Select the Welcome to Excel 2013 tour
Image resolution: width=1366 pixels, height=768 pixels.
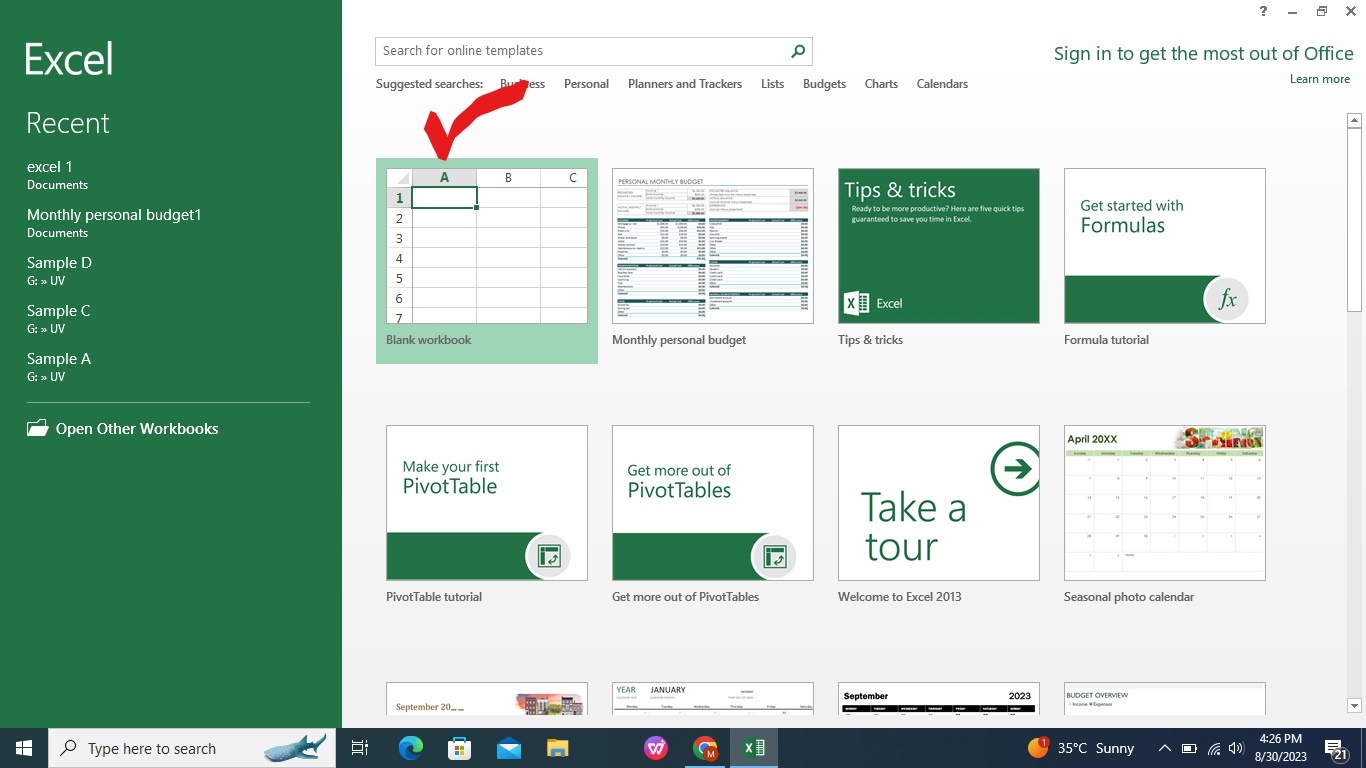click(938, 502)
